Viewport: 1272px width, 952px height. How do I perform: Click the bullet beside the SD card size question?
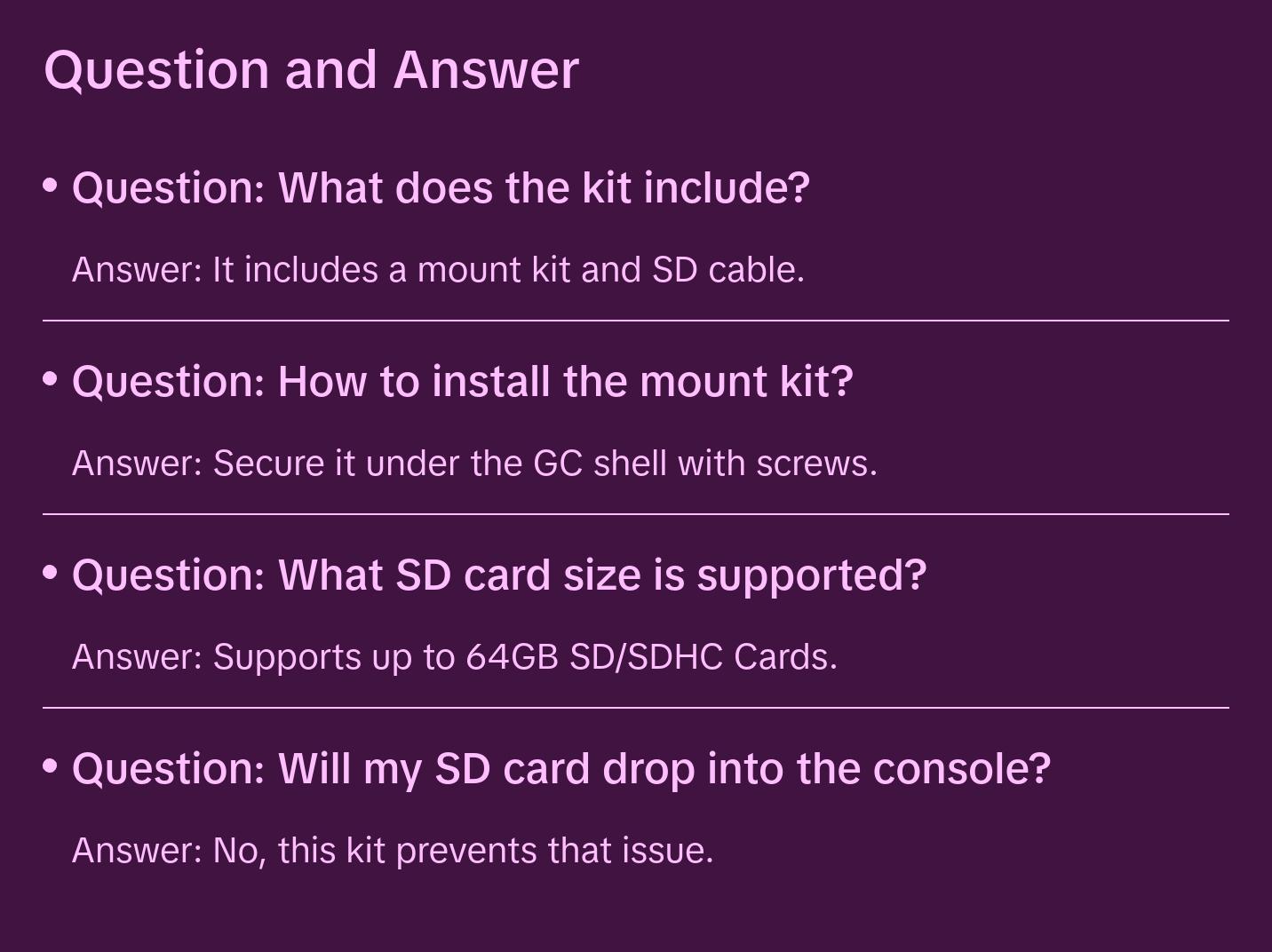[51, 573]
